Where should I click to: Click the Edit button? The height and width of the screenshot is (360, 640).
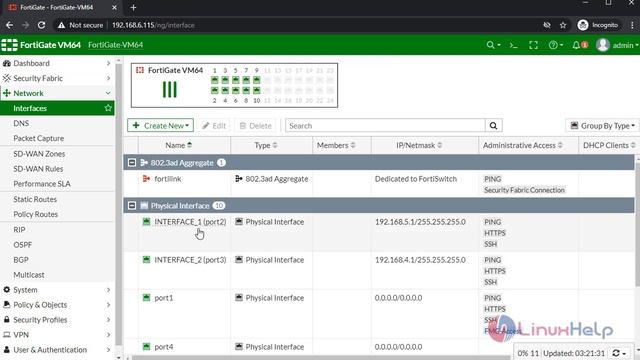coord(214,126)
